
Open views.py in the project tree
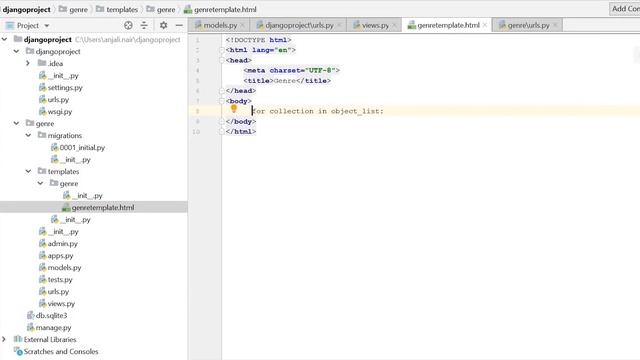pos(61,304)
